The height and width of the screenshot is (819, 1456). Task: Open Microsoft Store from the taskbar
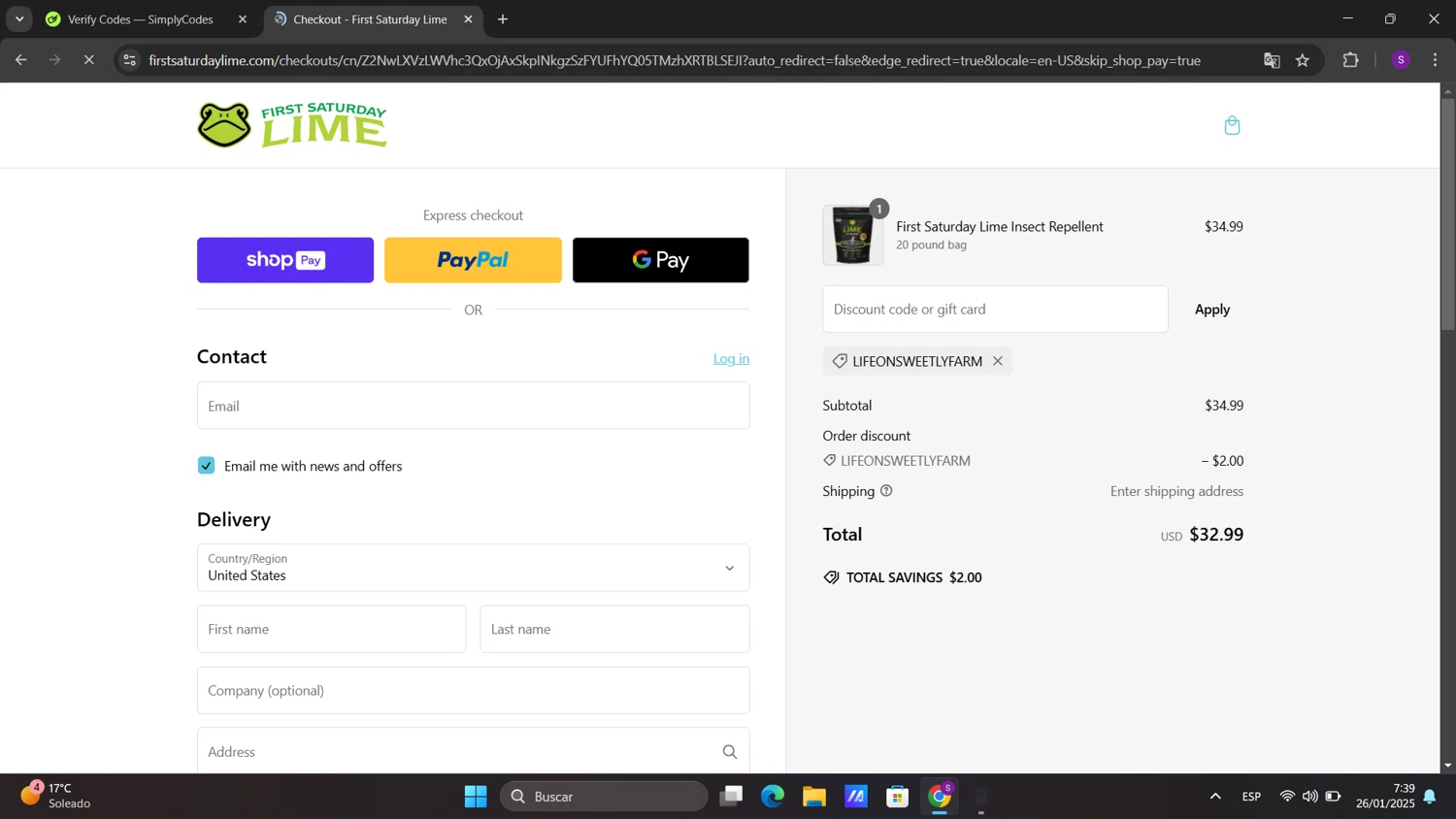click(x=898, y=797)
